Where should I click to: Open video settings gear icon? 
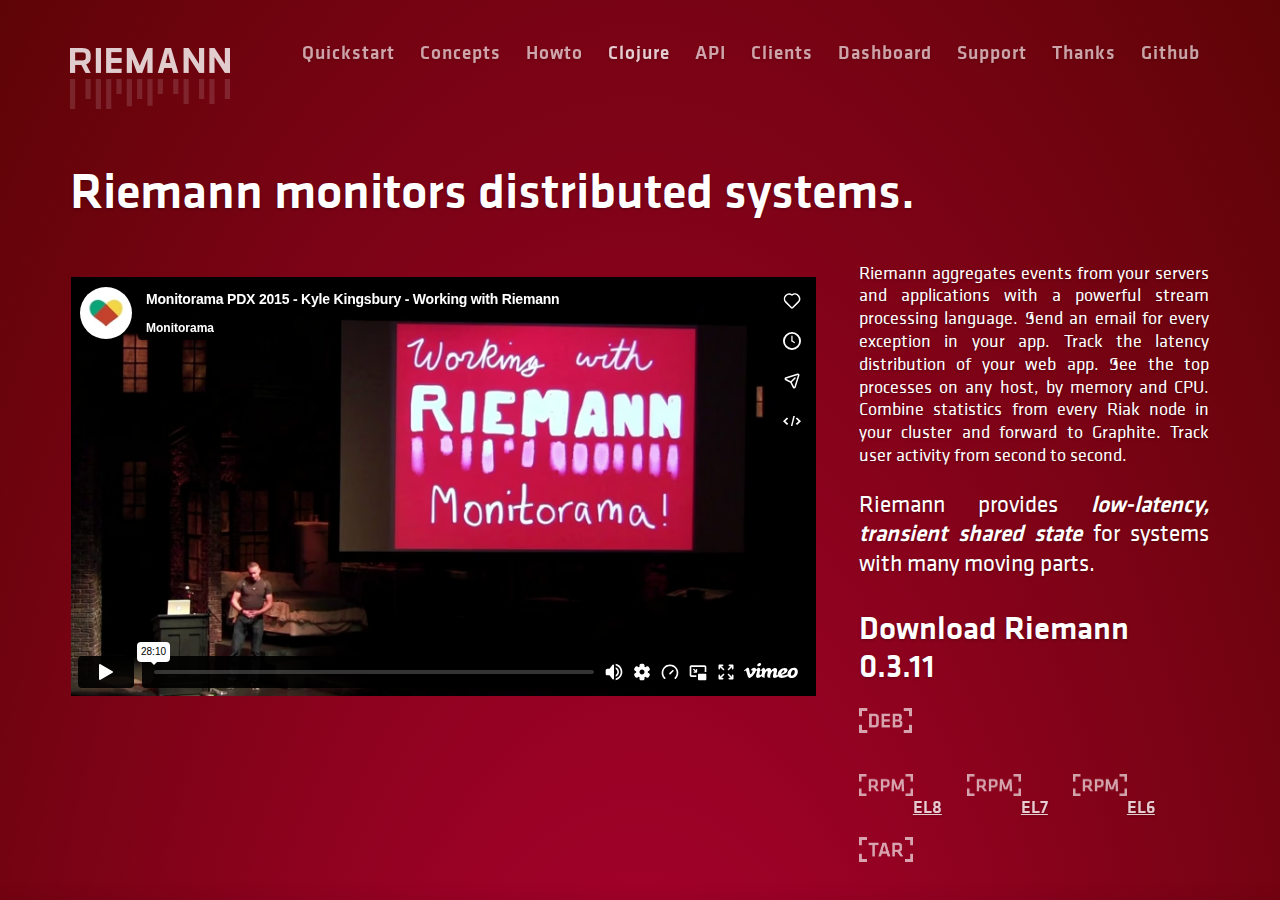pyautogui.click(x=642, y=672)
